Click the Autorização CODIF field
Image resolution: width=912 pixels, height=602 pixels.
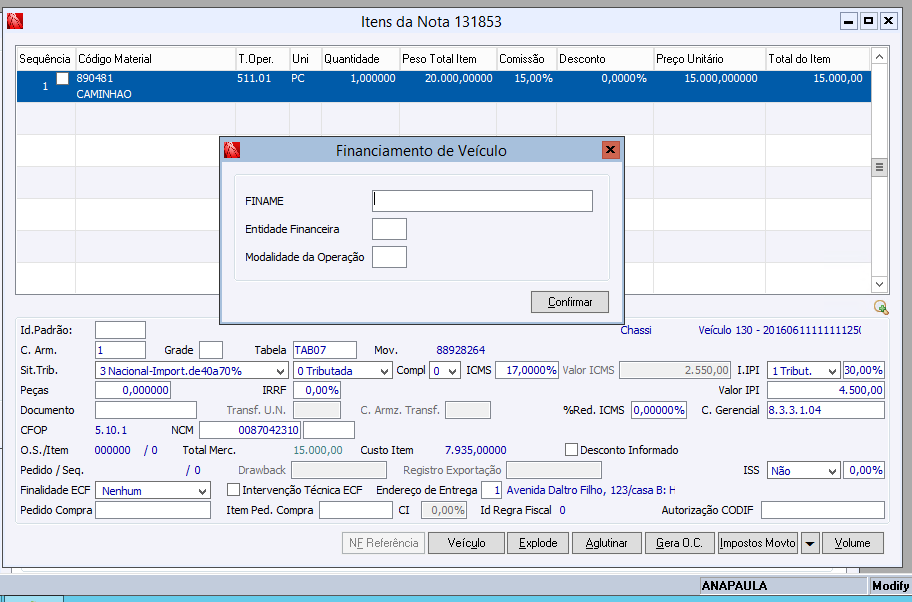tap(823, 510)
